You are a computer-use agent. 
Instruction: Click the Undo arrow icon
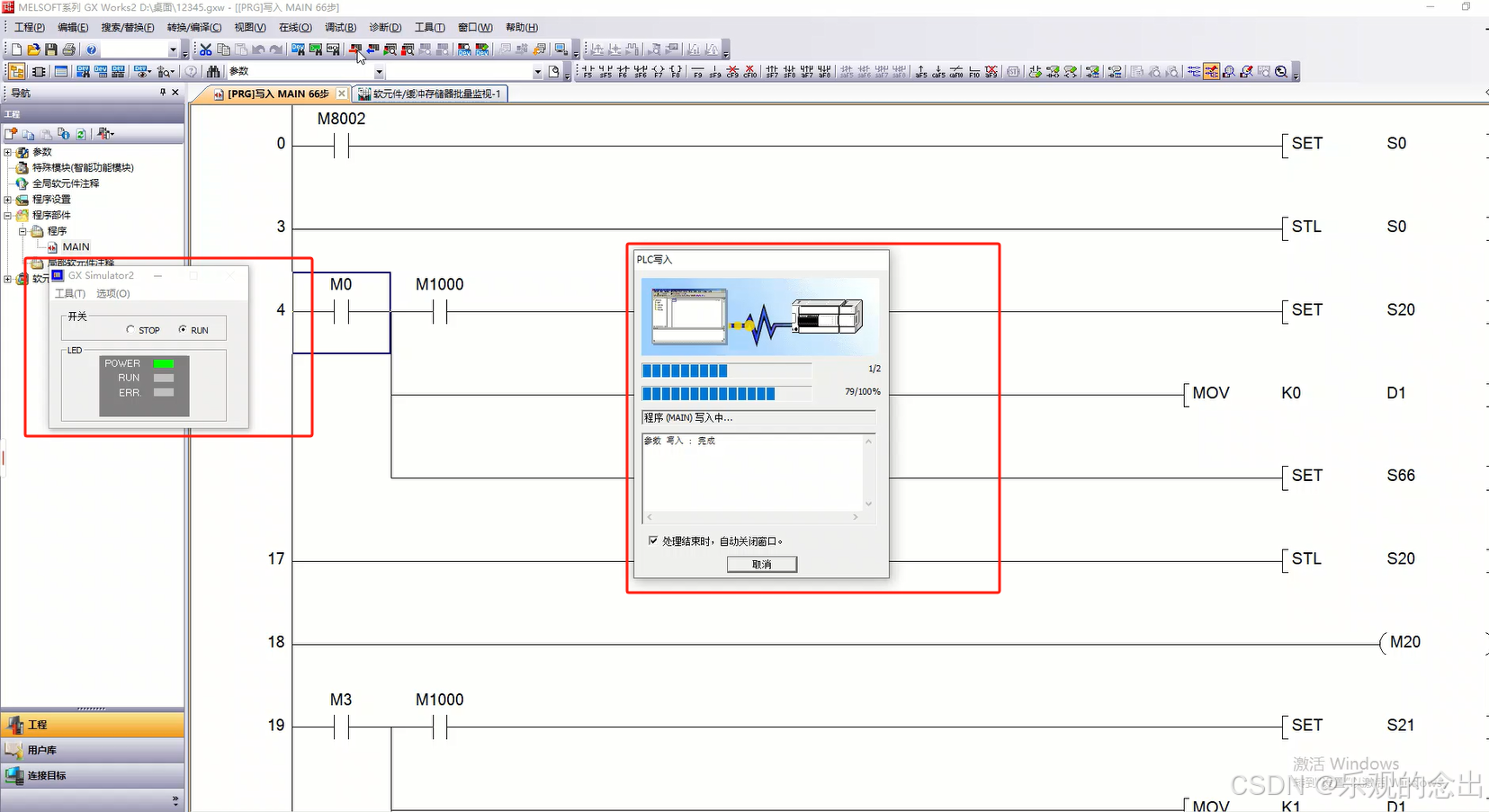pyautogui.click(x=258, y=49)
